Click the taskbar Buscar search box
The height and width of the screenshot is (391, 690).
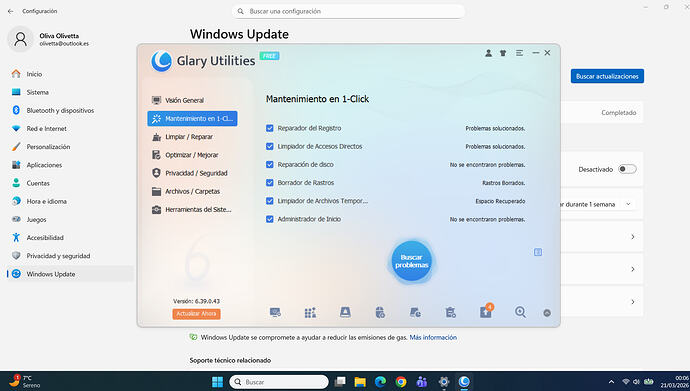pos(279,382)
